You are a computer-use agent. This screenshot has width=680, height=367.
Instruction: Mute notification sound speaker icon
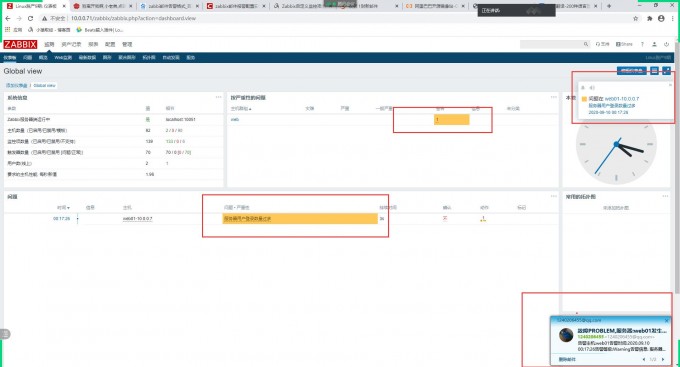(592, 88)
